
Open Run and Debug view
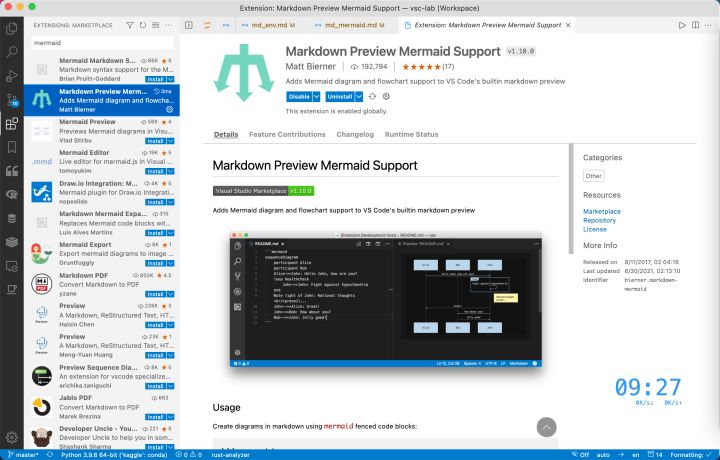tap(11, 76)
